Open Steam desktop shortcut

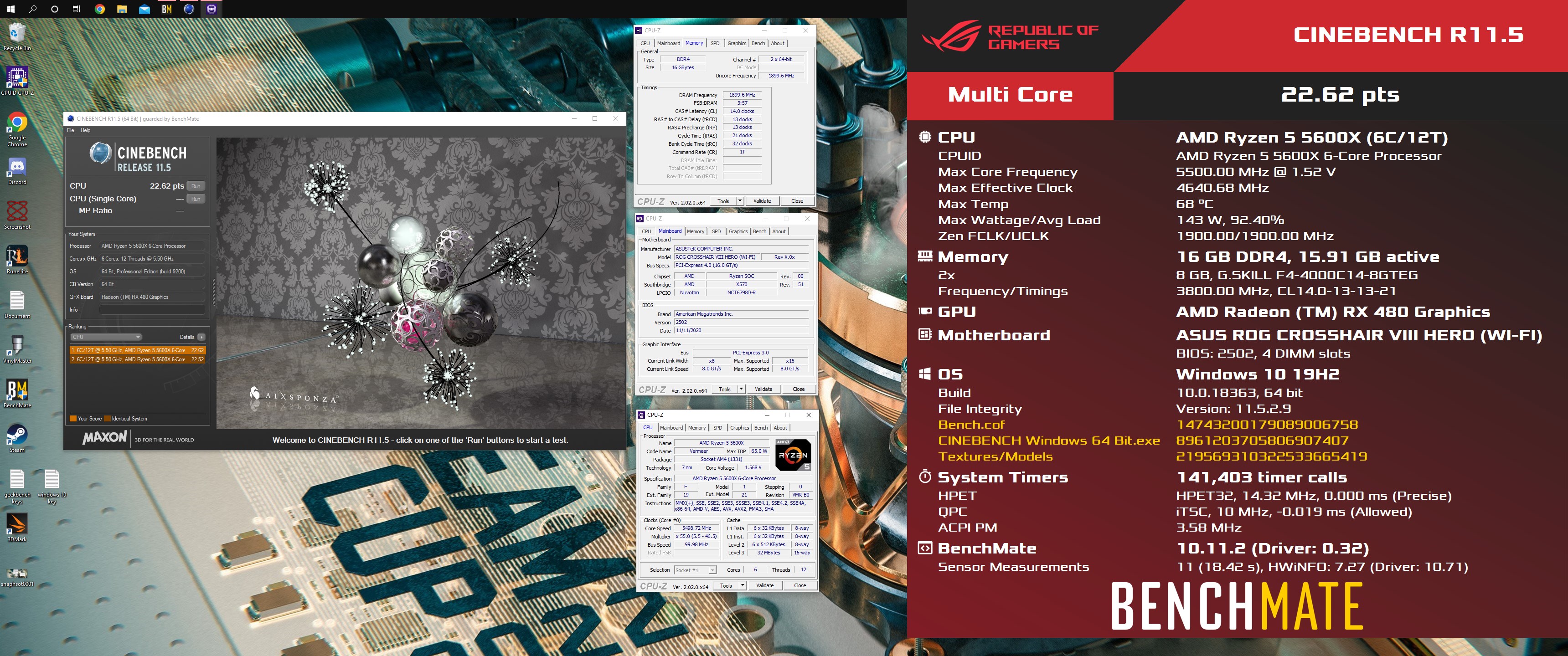coord(17,438)
